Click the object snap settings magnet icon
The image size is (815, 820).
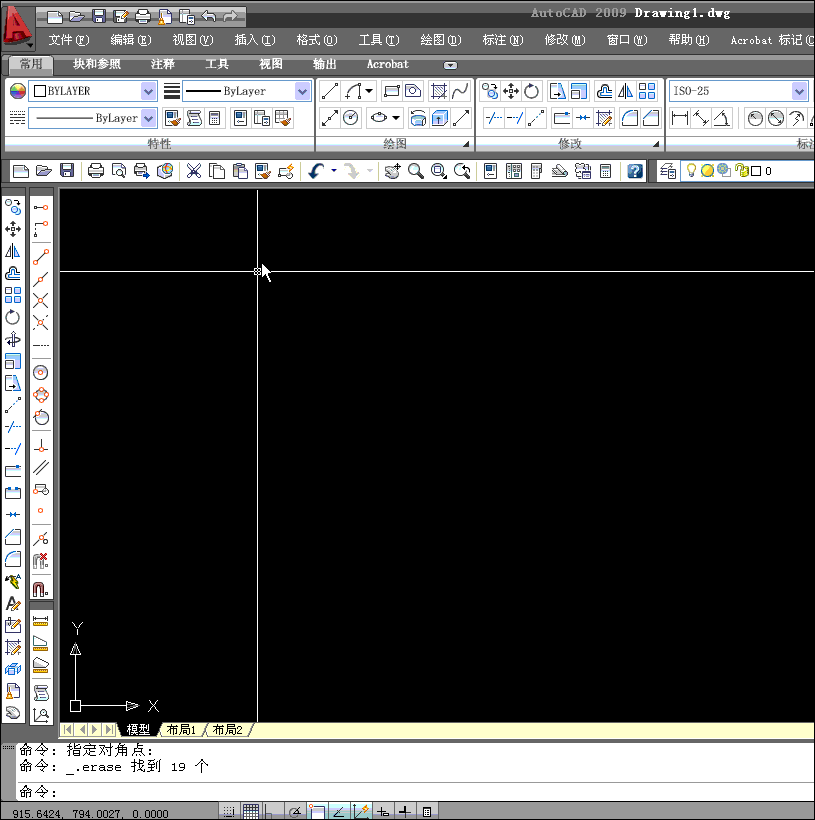click(41, 589)
